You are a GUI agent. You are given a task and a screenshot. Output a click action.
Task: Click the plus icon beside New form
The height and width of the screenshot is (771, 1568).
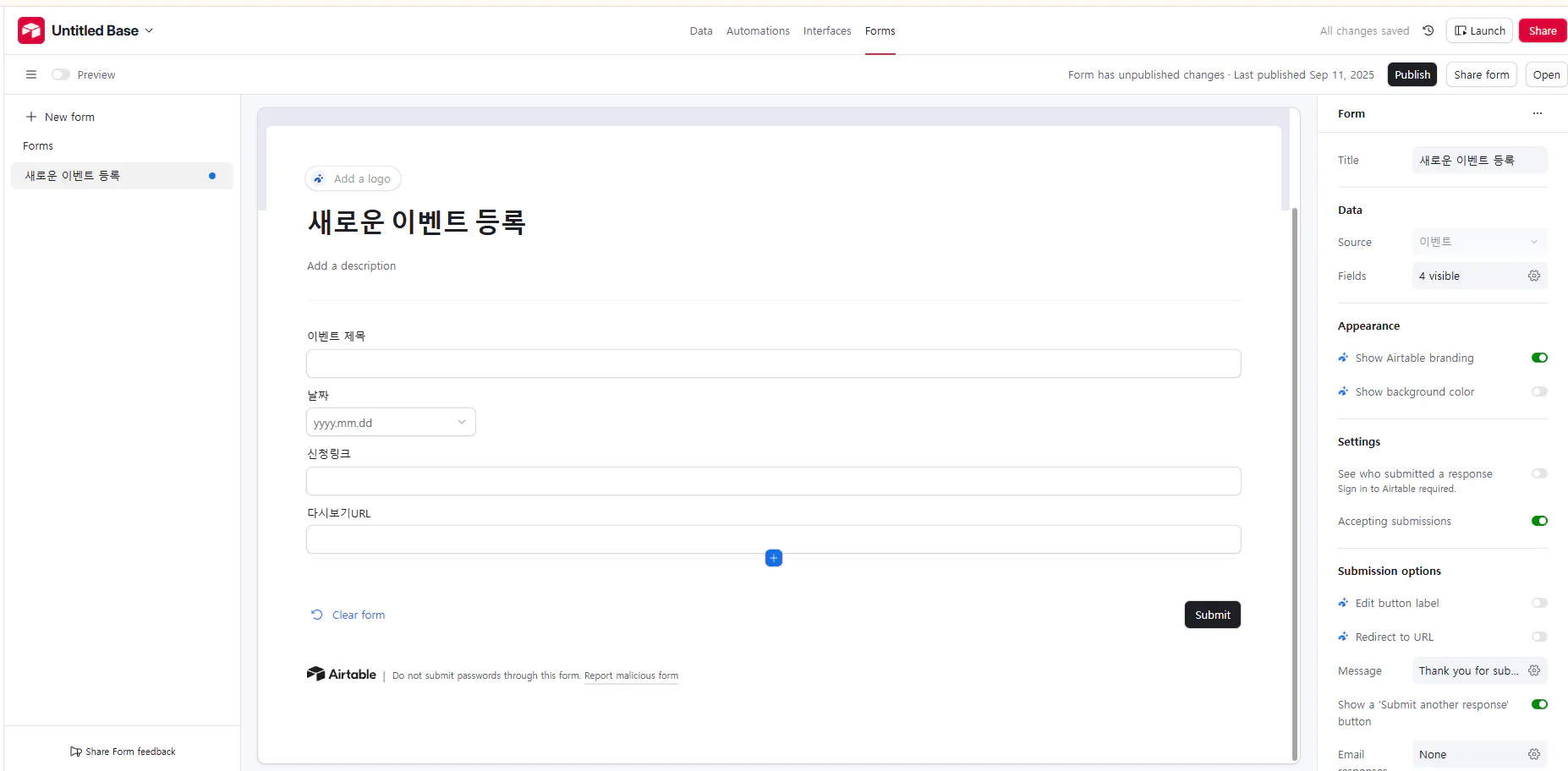click(31, 117)
